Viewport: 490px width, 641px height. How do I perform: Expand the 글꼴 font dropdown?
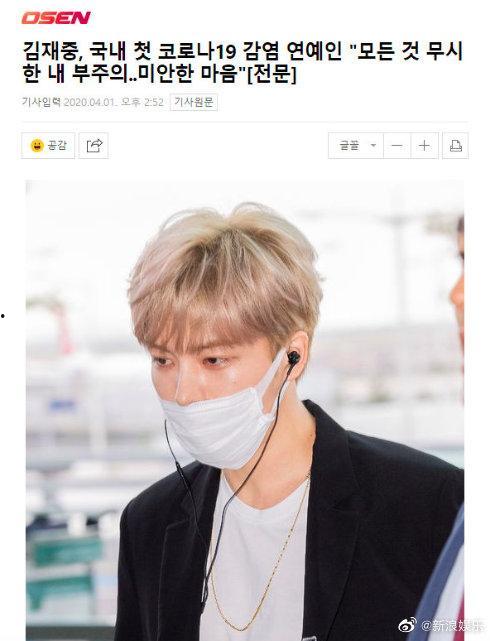point(356,146)
